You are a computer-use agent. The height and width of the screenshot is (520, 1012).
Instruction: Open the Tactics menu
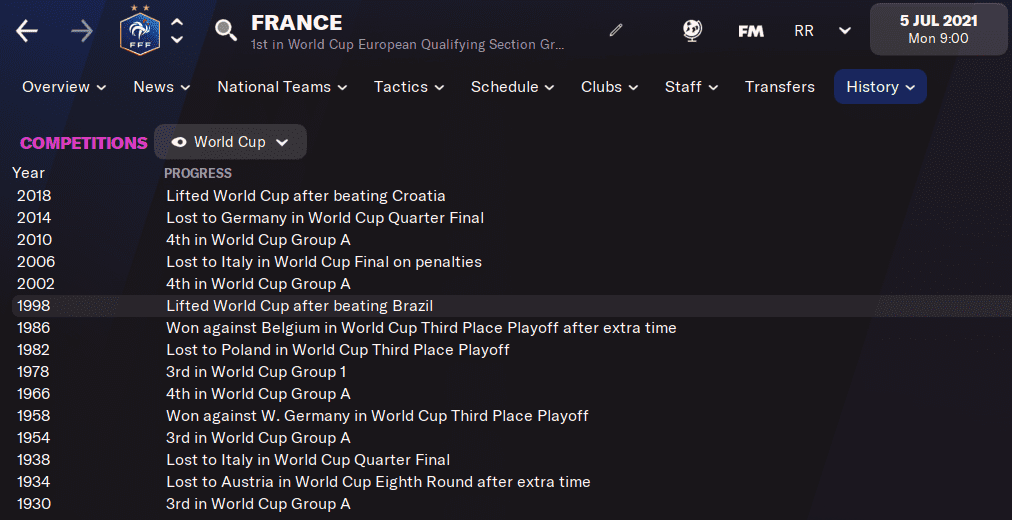(409, 87)
